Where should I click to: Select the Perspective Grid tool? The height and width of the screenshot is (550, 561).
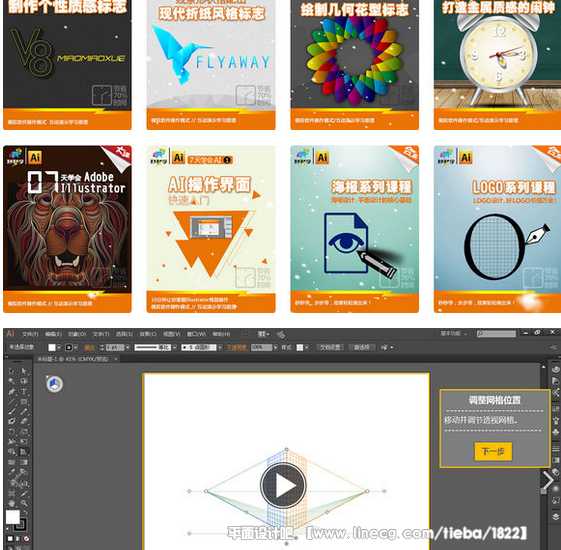24,452
